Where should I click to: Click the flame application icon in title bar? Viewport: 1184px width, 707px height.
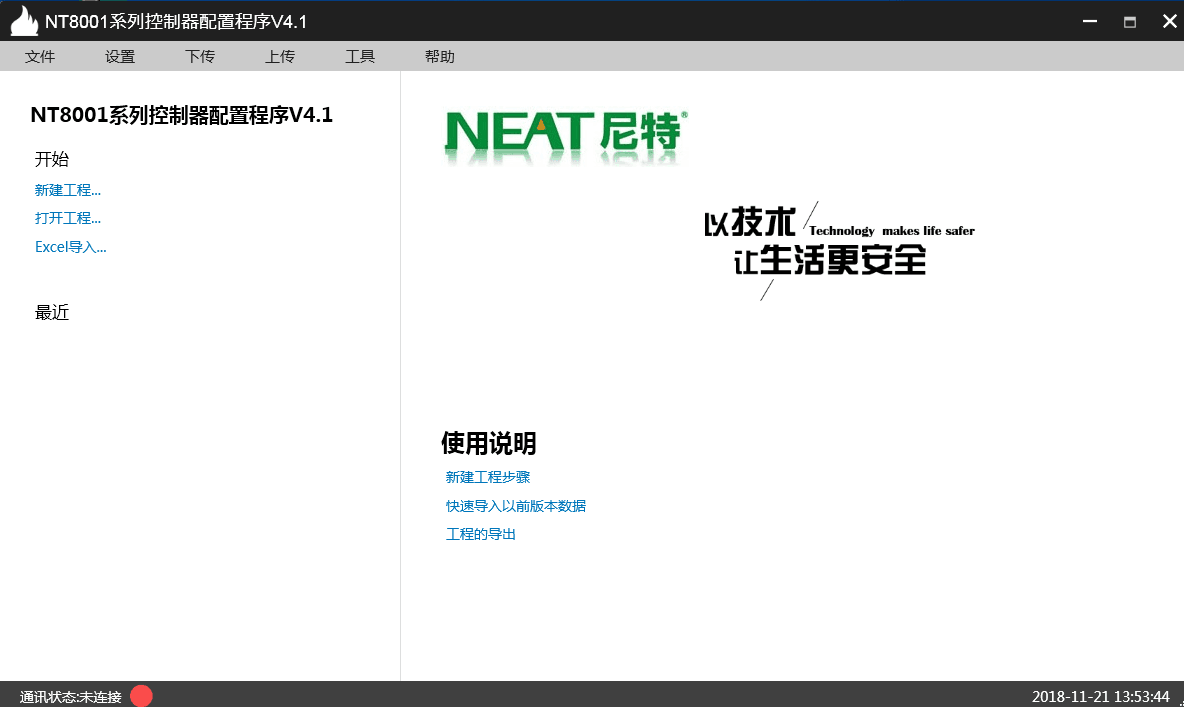[x=23, y=21]
